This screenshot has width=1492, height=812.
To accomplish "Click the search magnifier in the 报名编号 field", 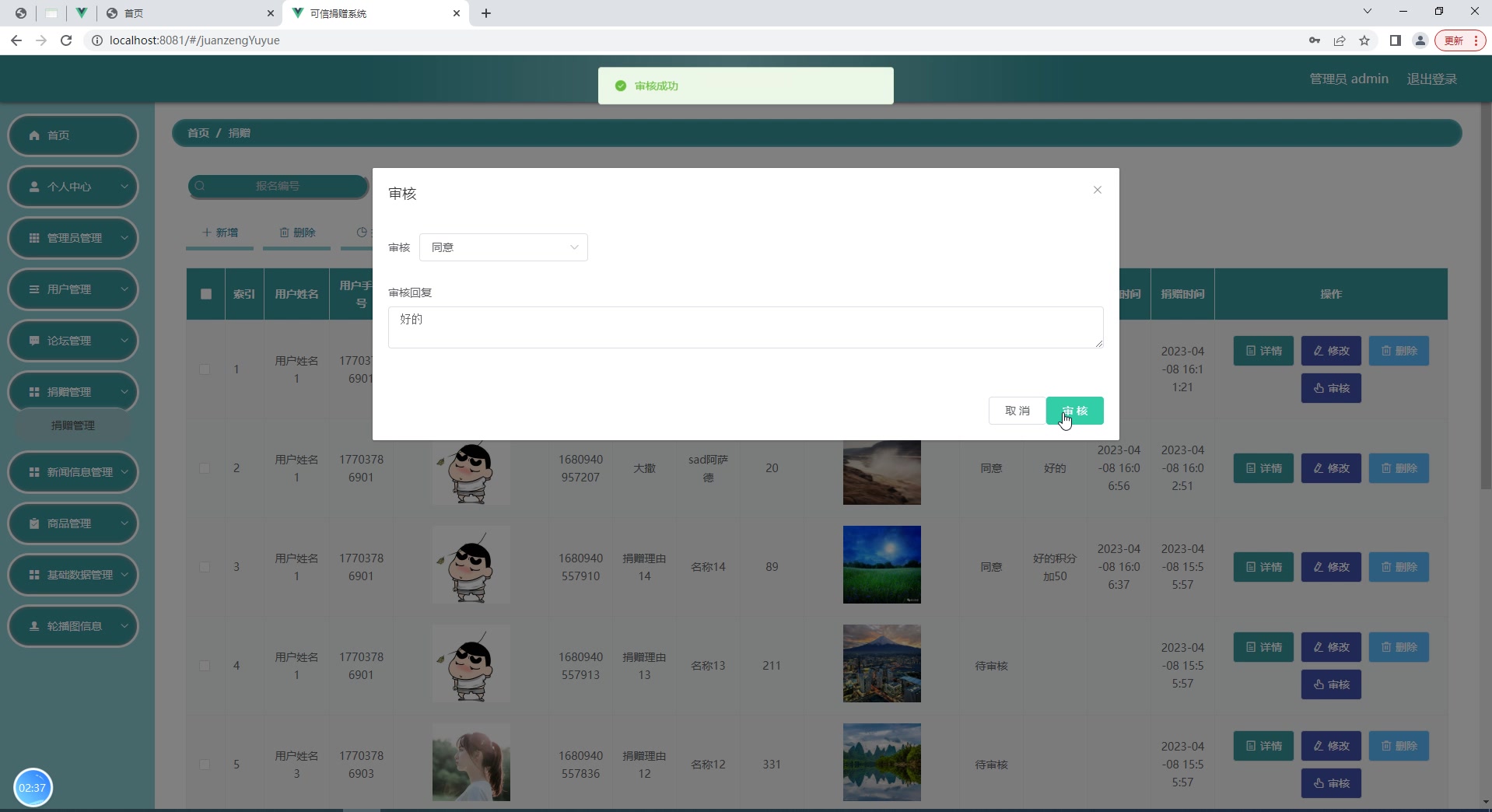I will pyautogui.click(x=200, y=186).
